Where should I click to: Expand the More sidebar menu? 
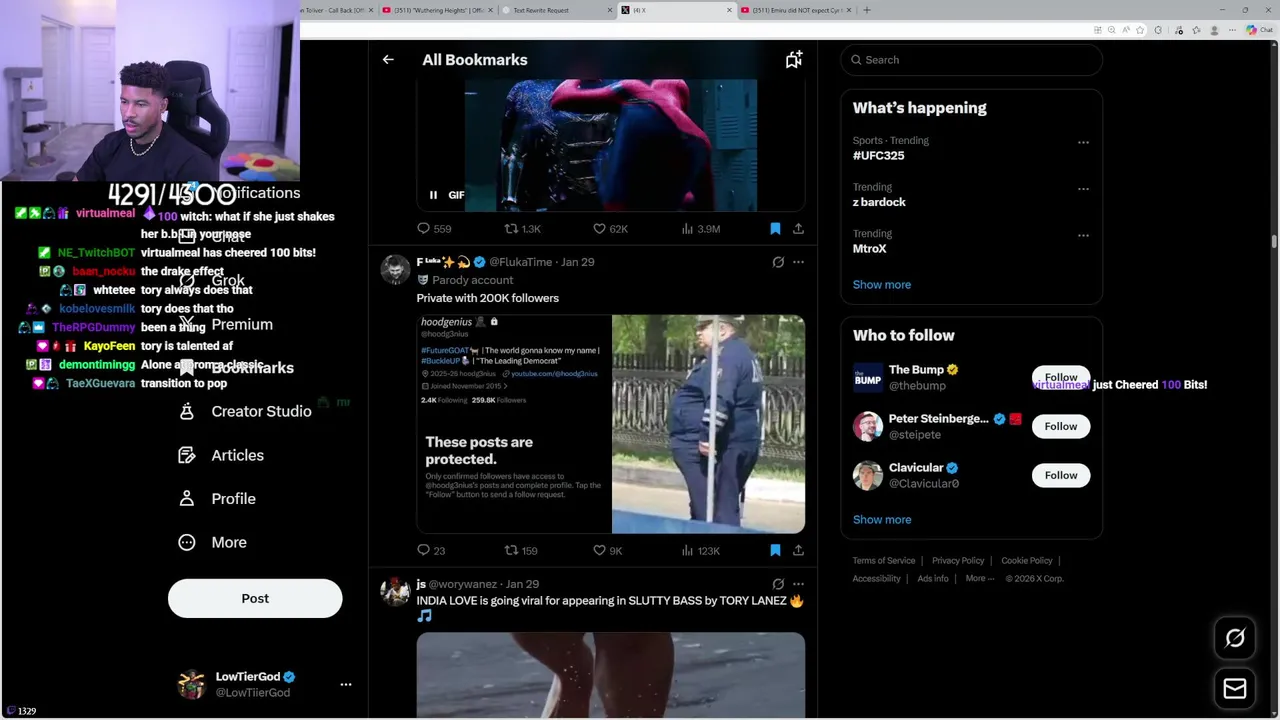tap(213, 543)
